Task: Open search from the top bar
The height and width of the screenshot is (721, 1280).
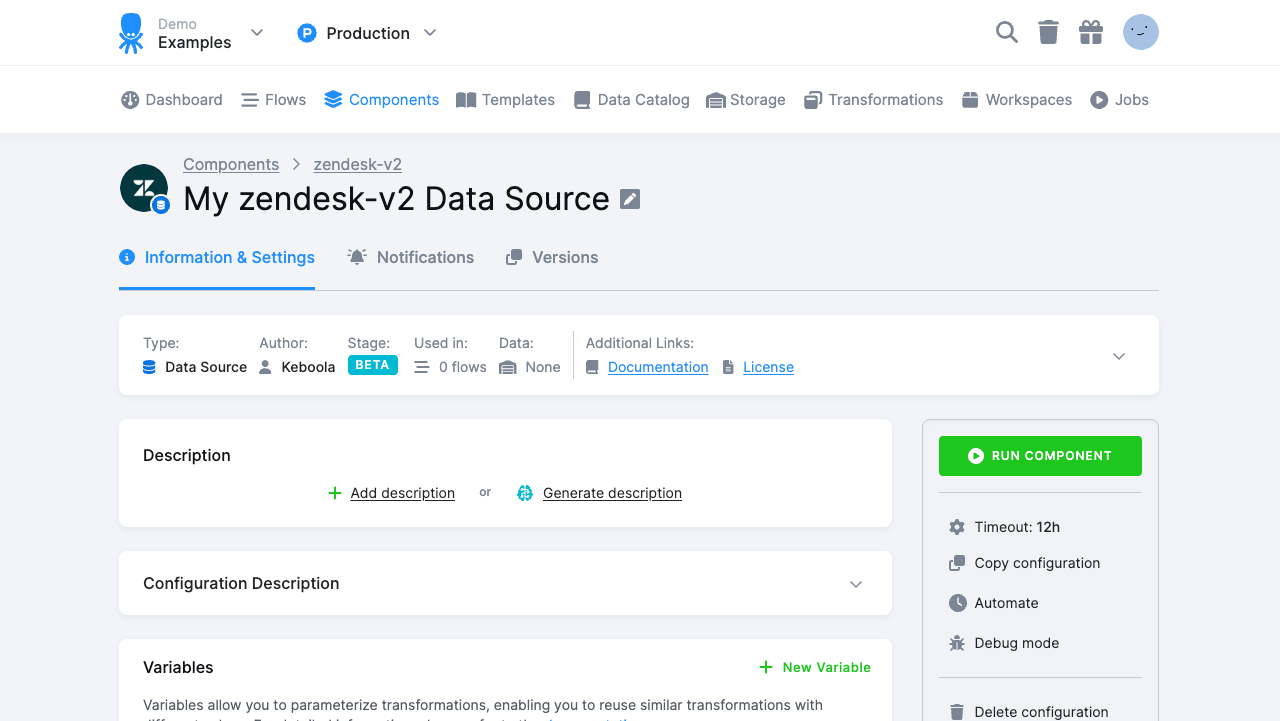Action: 1006,32
